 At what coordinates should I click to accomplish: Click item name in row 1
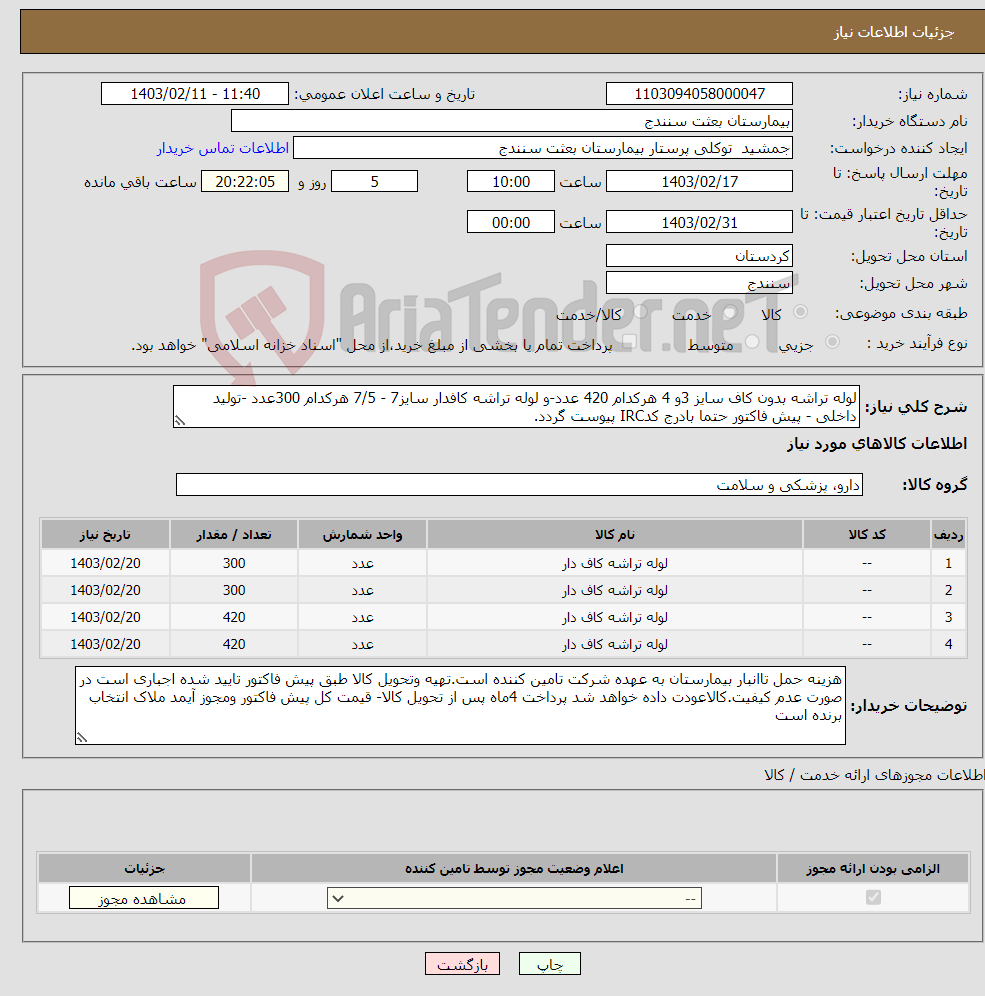pyautogui.click(x=615, y=563)
